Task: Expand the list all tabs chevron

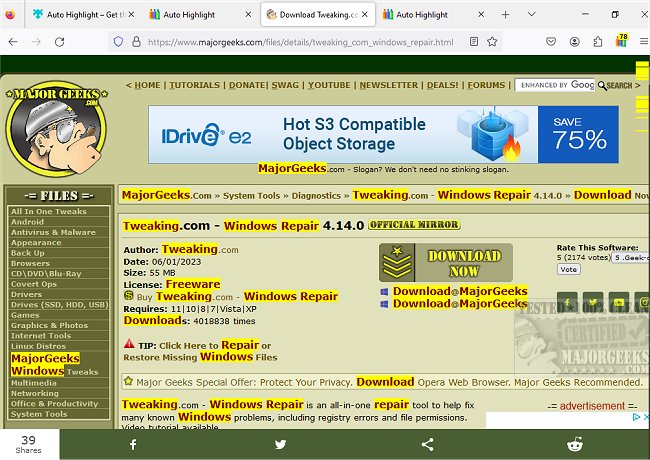Action: [531, 15]
